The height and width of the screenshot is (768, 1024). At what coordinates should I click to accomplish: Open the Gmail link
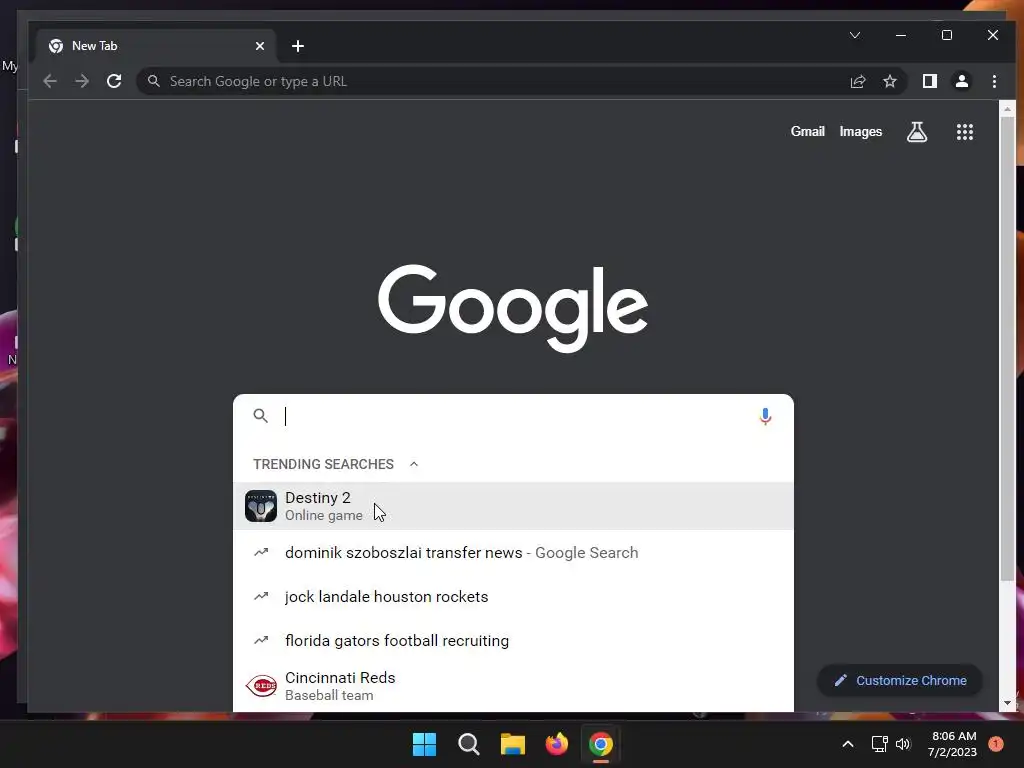coord(807,131)
